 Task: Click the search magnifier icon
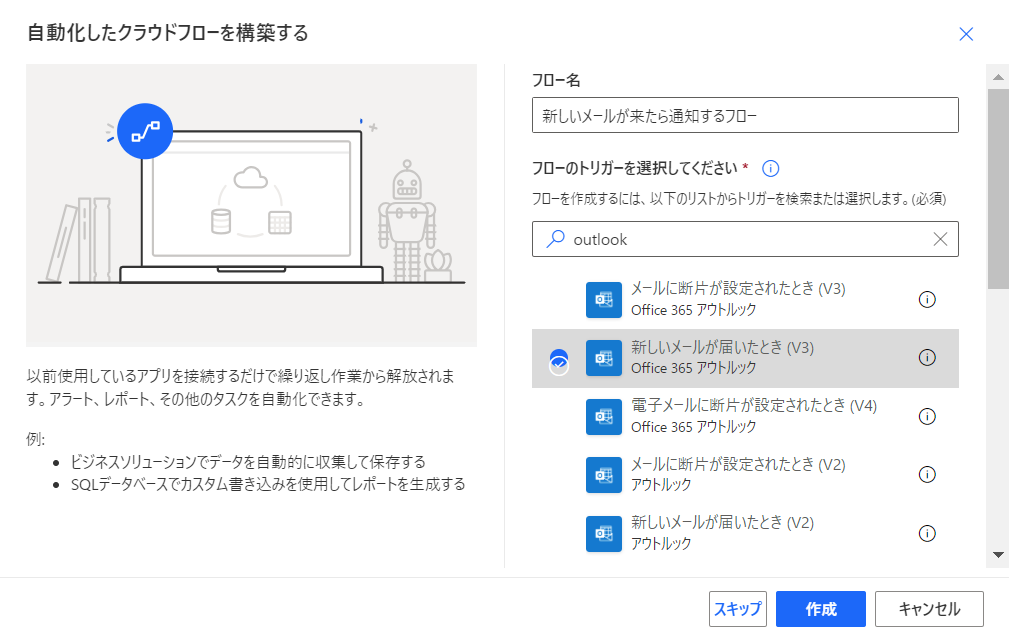point(555,239)
